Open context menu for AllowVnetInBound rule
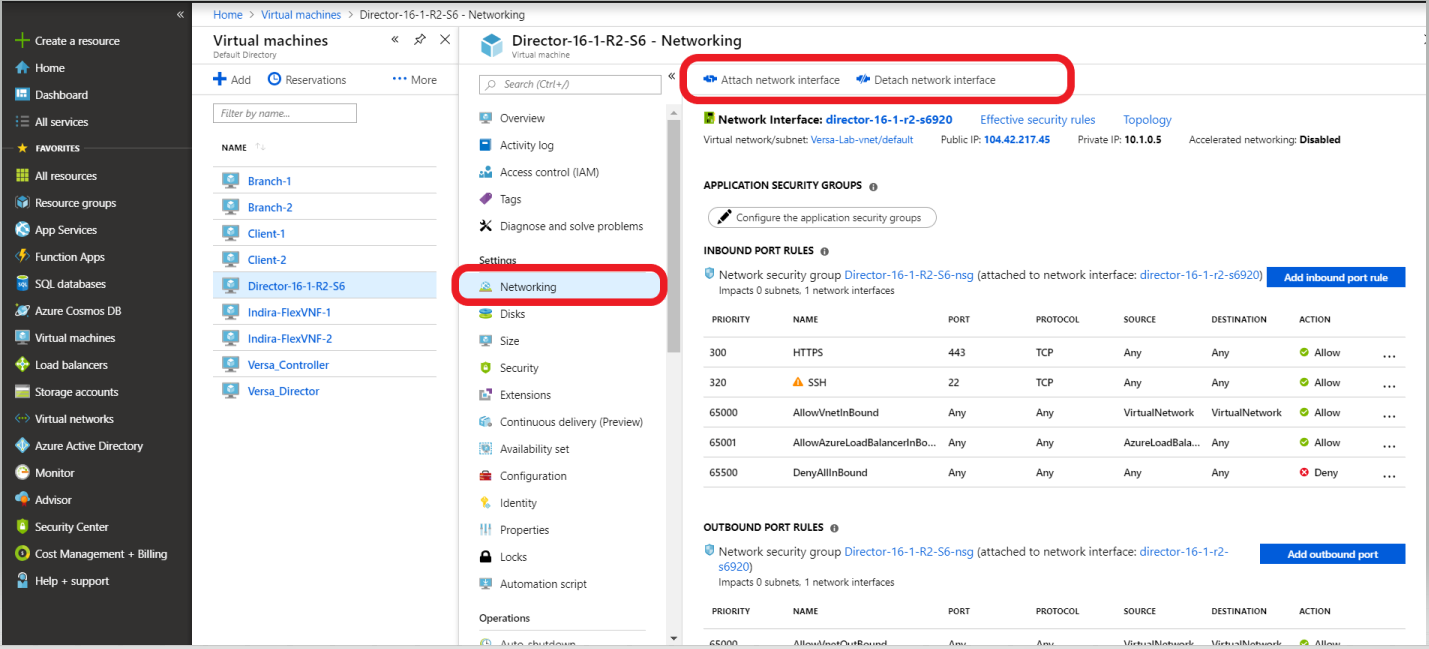Image resolution: width=1429 pixels, height=649 pixels. click(x=1389, y=414)
